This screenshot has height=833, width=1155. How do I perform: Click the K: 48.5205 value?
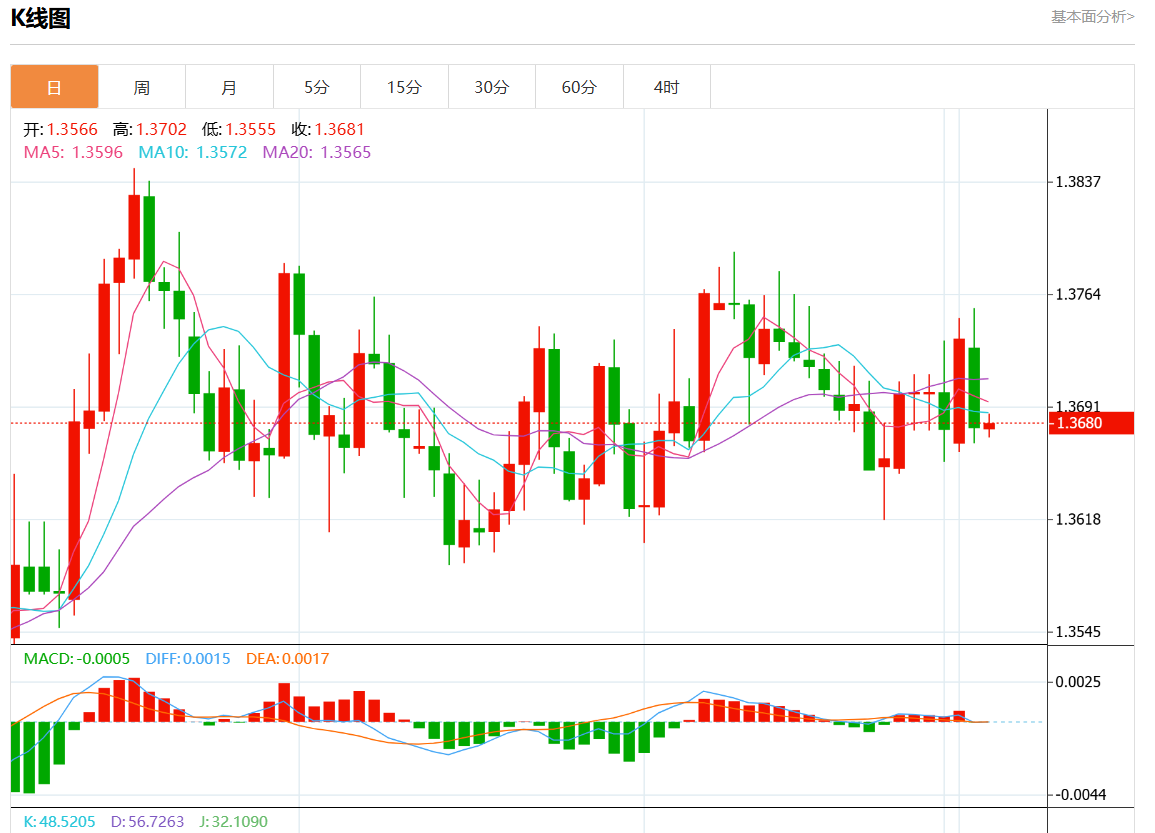pos(59,821)
